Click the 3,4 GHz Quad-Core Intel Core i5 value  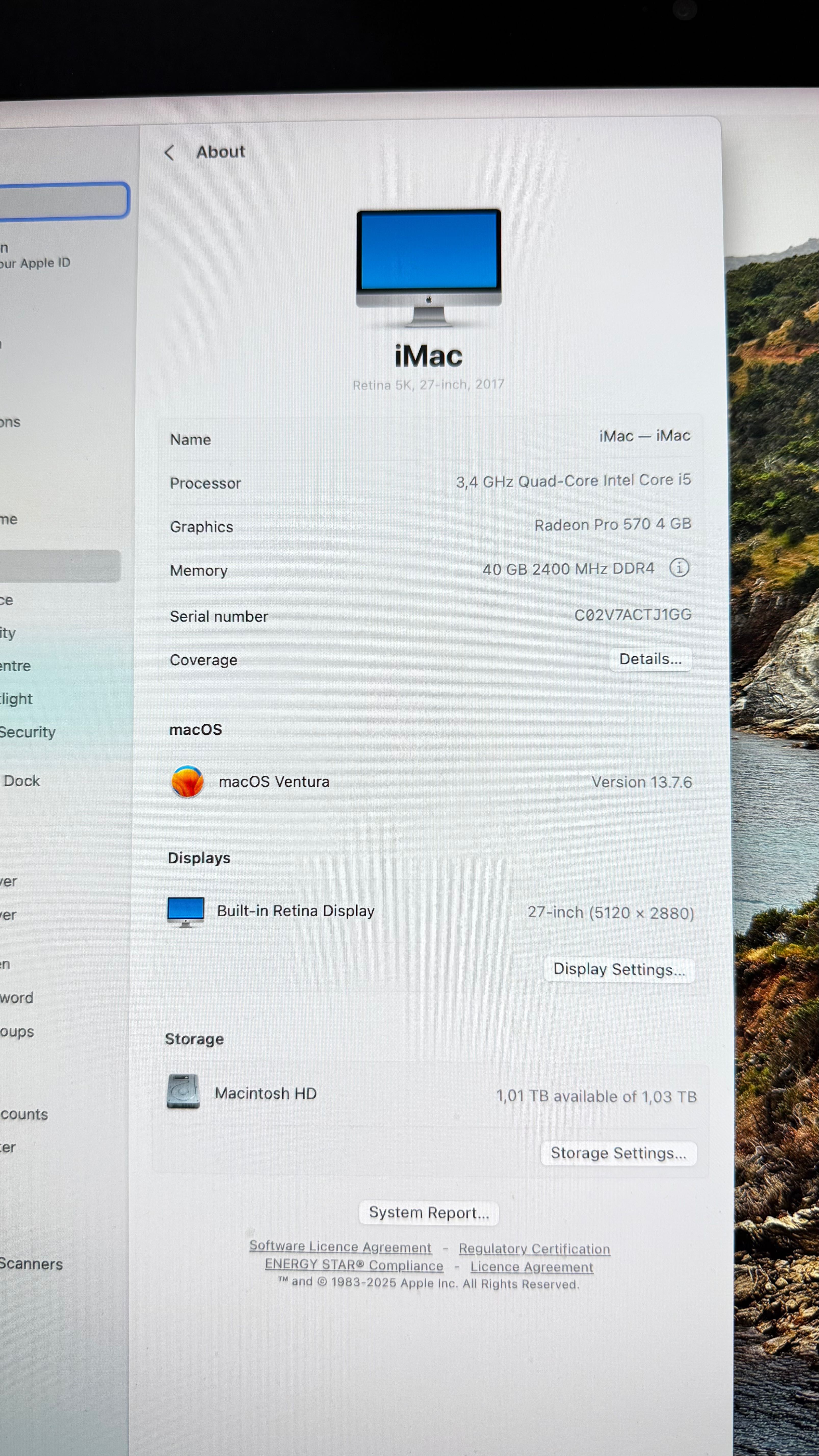[x=574, y=481]
